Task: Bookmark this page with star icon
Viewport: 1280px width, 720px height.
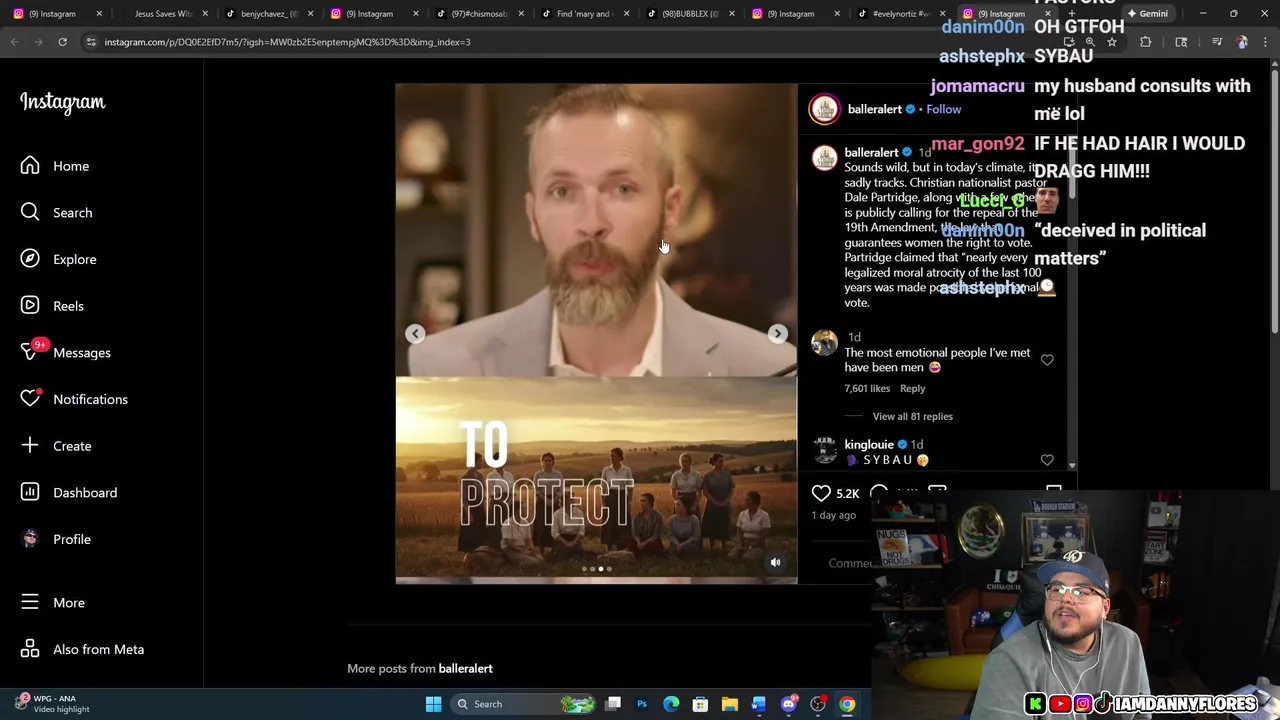Action: tap(1111, 42)
